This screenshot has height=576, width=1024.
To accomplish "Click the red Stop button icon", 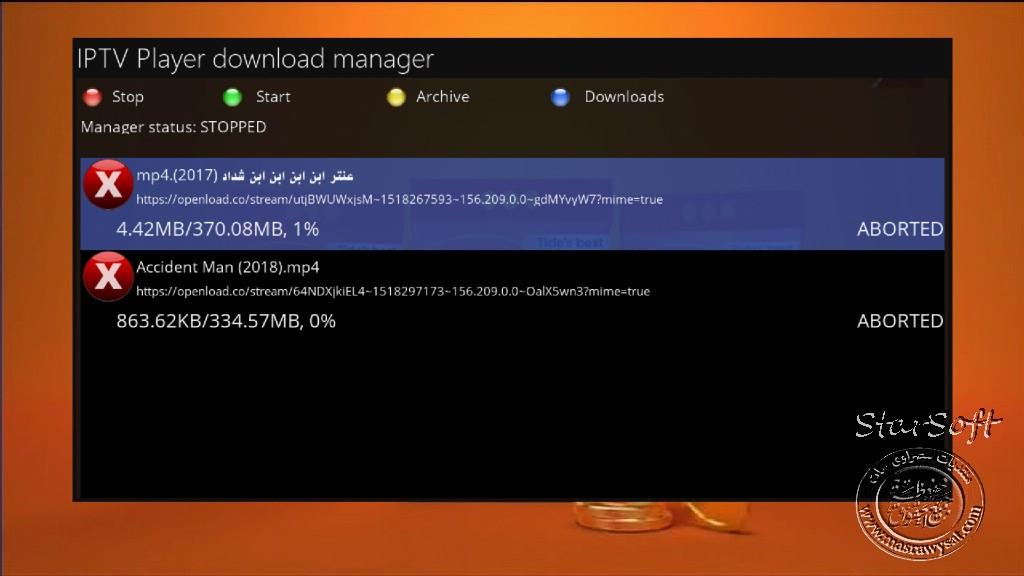I will pyautogui.click(x=93, y=97).
